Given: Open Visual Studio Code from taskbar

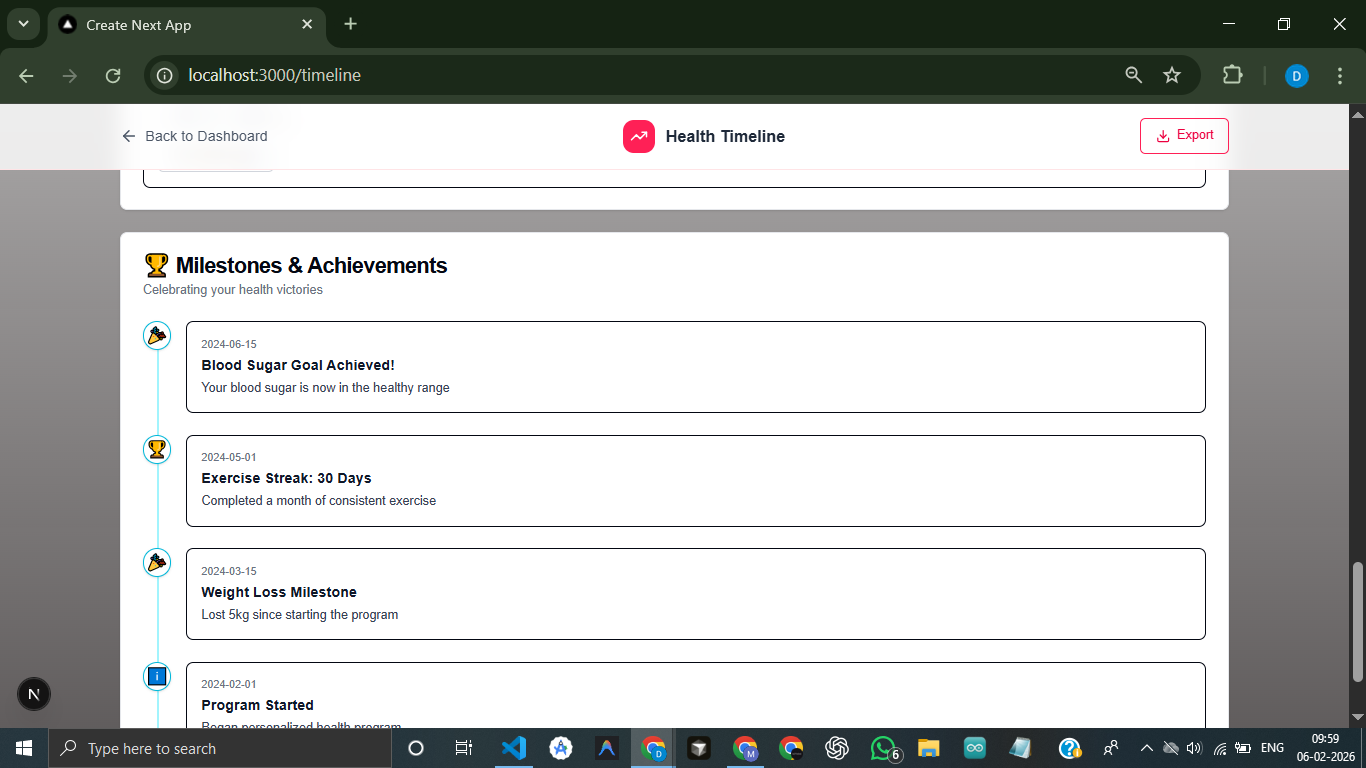Looking at the screenshot, I should pos(513,748).
